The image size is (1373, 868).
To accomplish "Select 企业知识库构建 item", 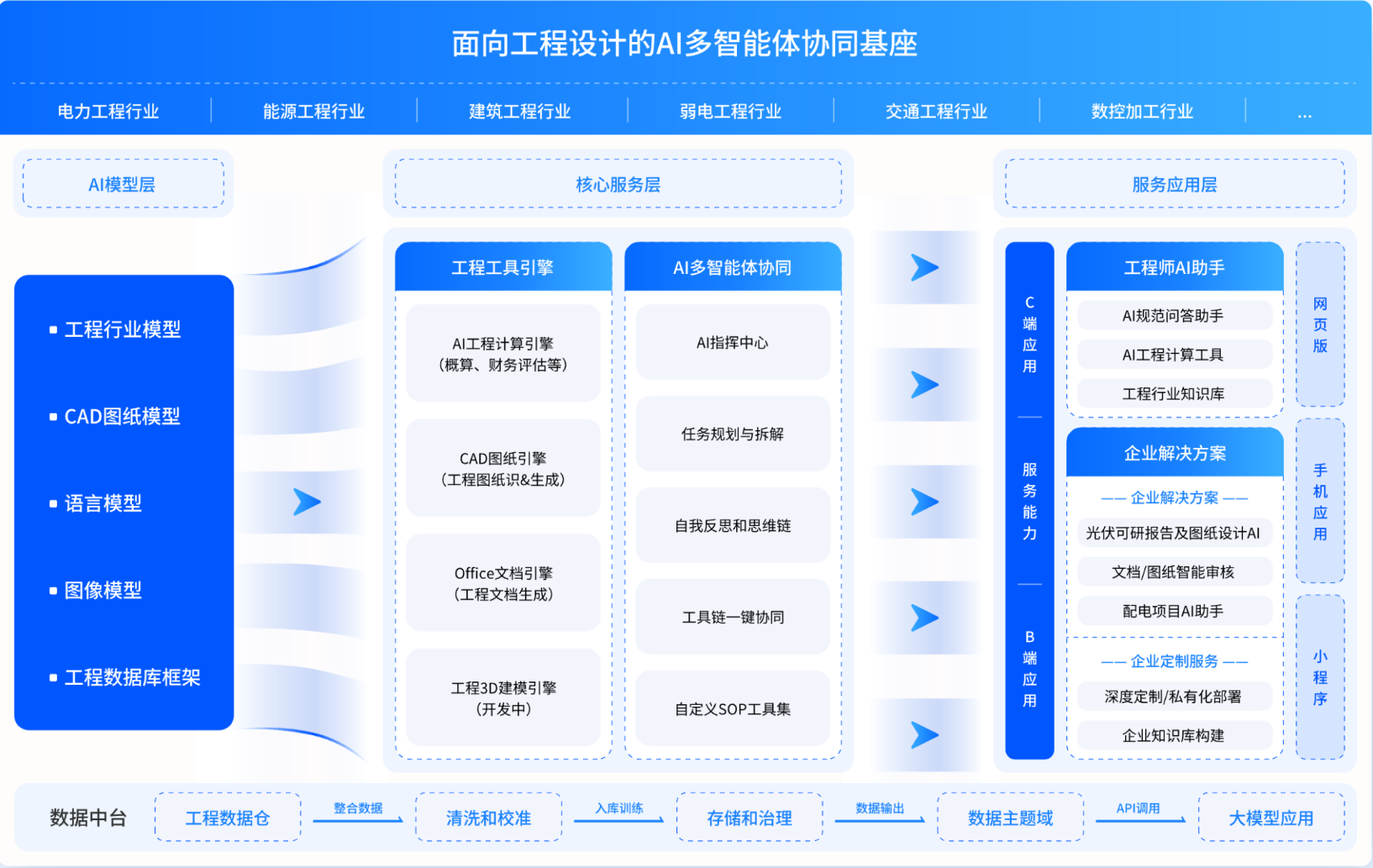I will pyautogui.click(x=1174, y=735).
